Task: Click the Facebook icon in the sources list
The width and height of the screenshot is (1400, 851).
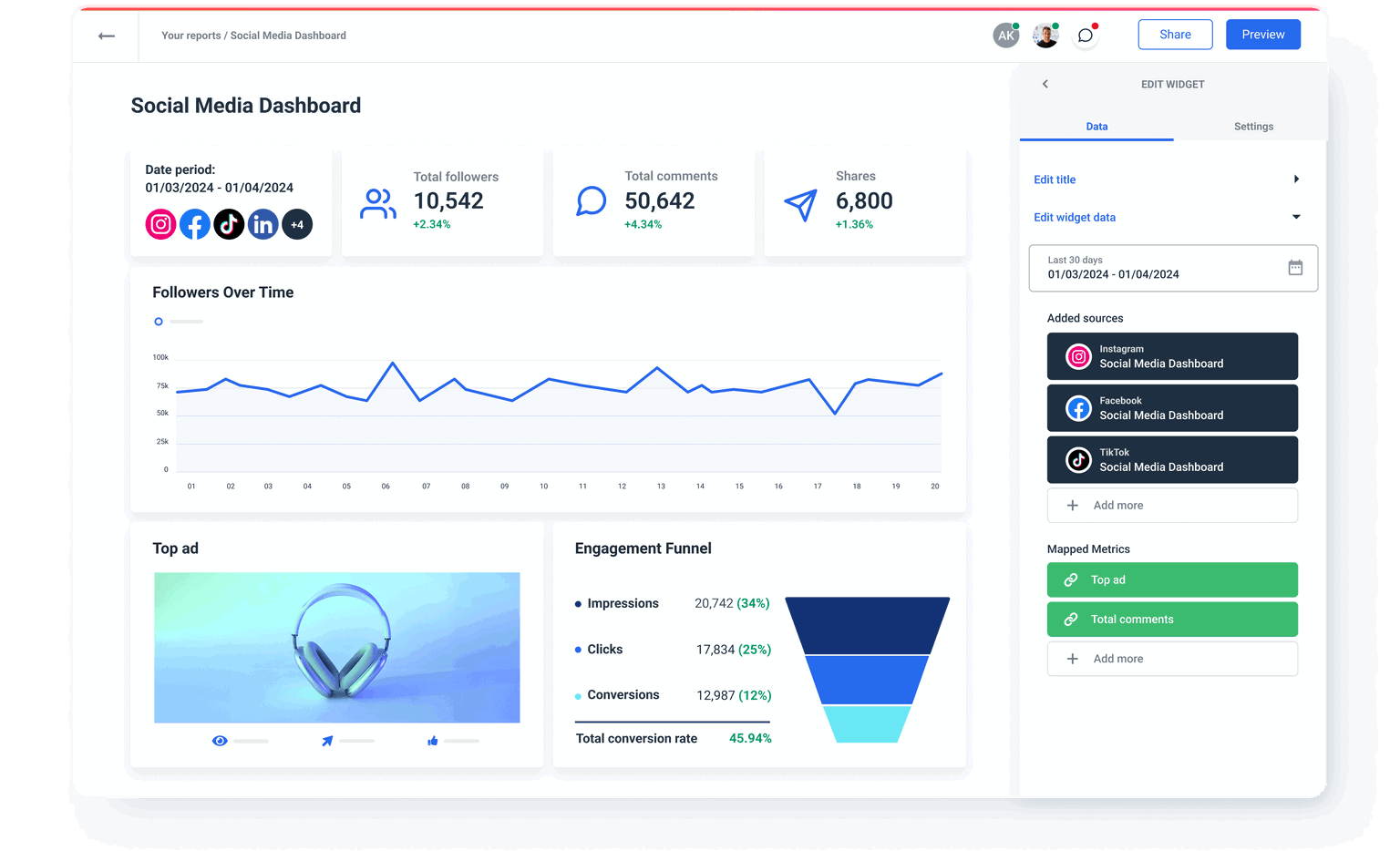Action: pos(1078,407)
